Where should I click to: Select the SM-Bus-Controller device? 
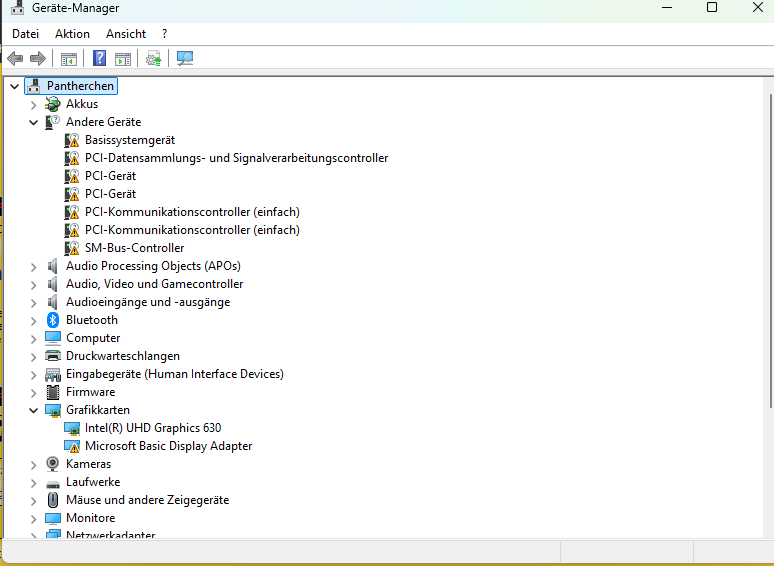[134, 248]
